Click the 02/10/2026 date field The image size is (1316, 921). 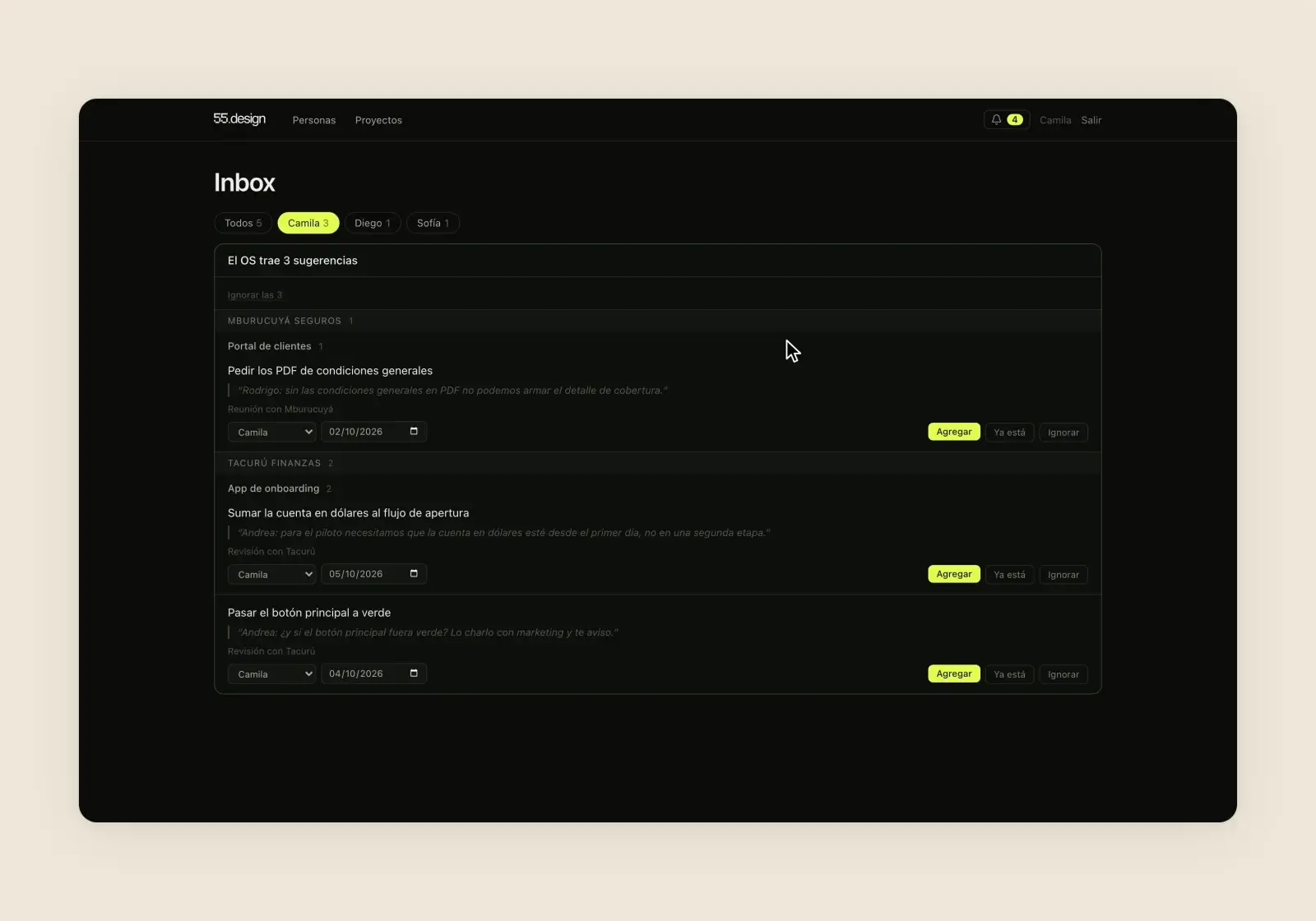click(373, 432)
